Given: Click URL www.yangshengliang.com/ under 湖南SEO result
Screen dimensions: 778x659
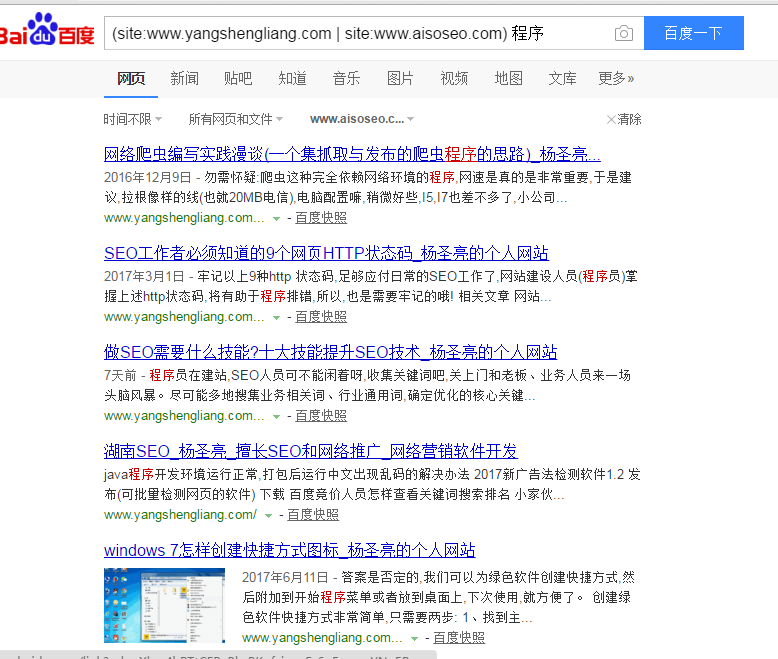Looking at the screenshot, I should (180, 515).
